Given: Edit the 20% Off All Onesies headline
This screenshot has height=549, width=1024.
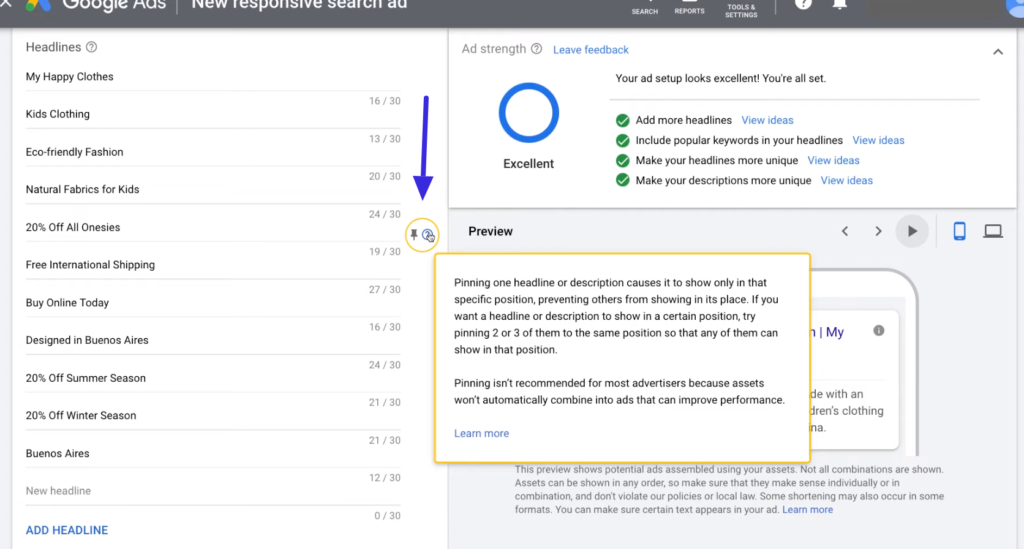Looking at the screenshot, I should [213, 227].
